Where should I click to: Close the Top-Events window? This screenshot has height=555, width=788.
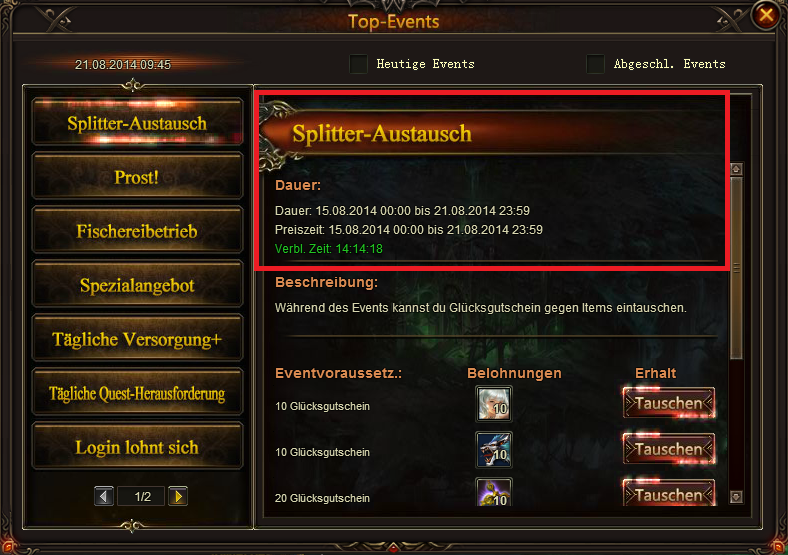[x=766, y=15]
